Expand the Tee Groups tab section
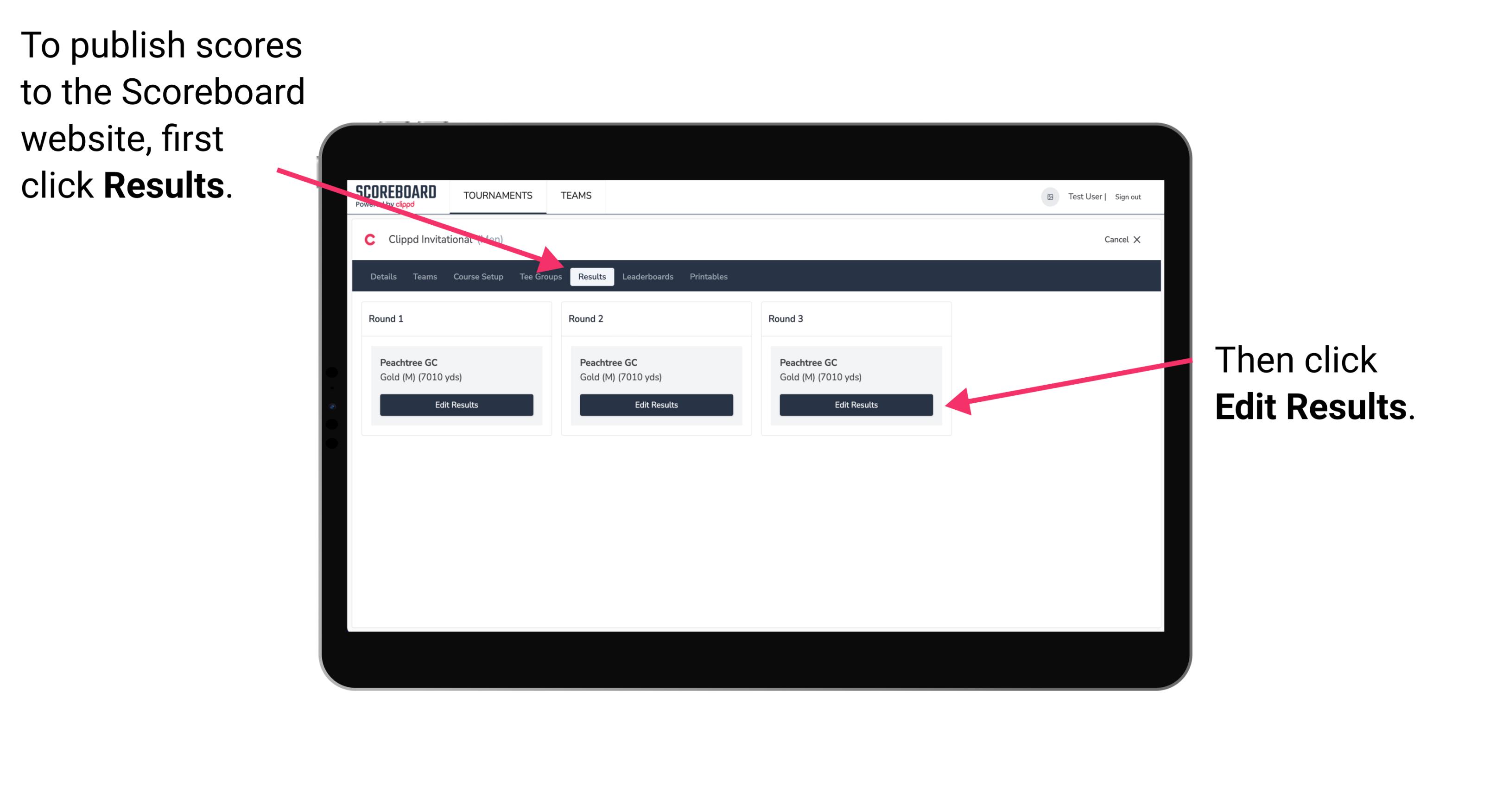The width and height of the screenshot is (1509, 812). (541, 276)
